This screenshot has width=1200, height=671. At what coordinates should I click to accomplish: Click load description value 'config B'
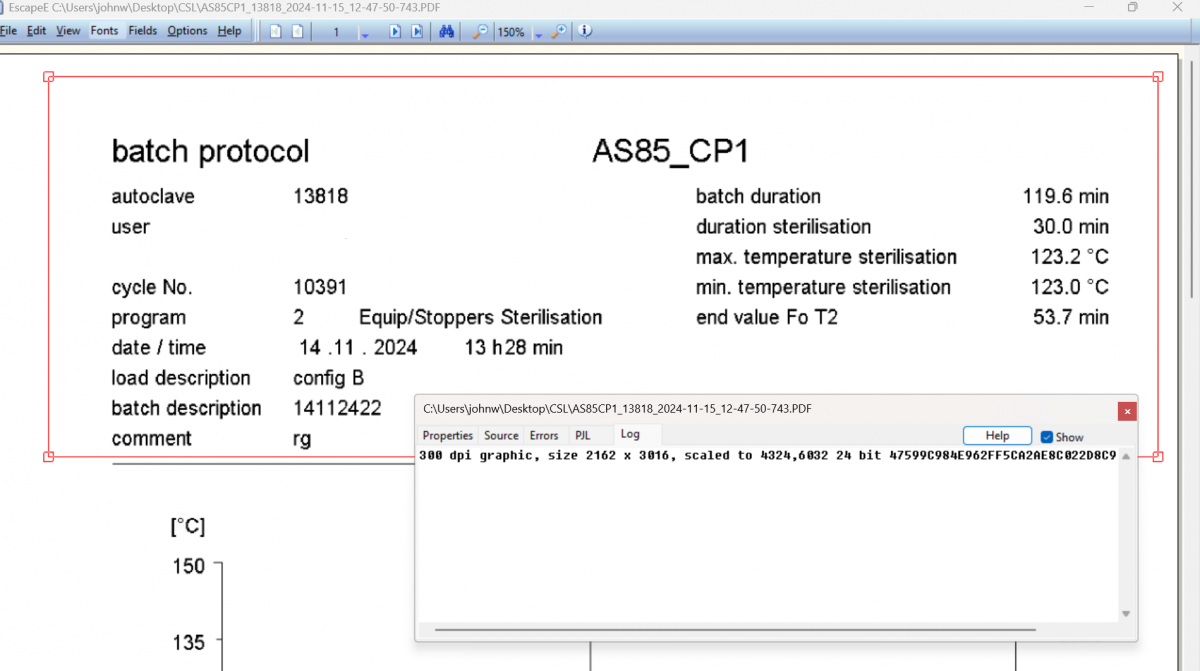tap(329, 378)
